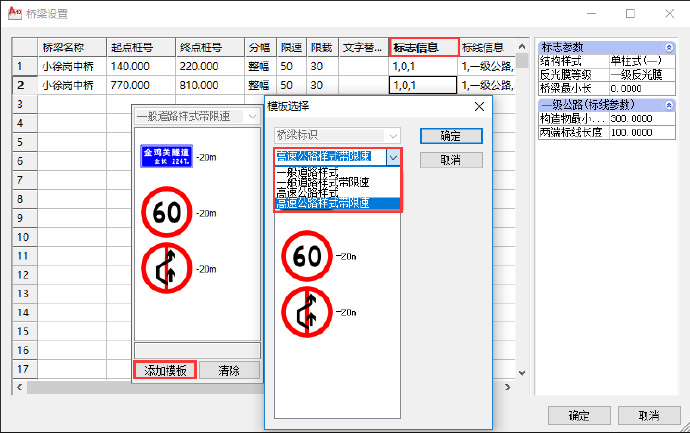Collapse the 一级公路(标线参数) section chevron
Screen dimensions: 690x433
coord(668,105)
